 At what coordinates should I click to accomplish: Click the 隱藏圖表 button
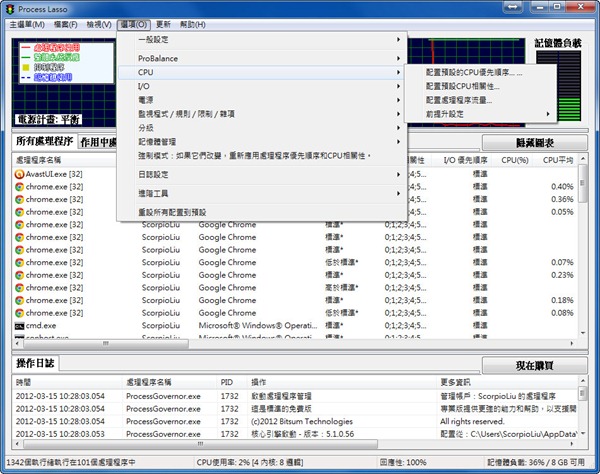coord(534,143)
